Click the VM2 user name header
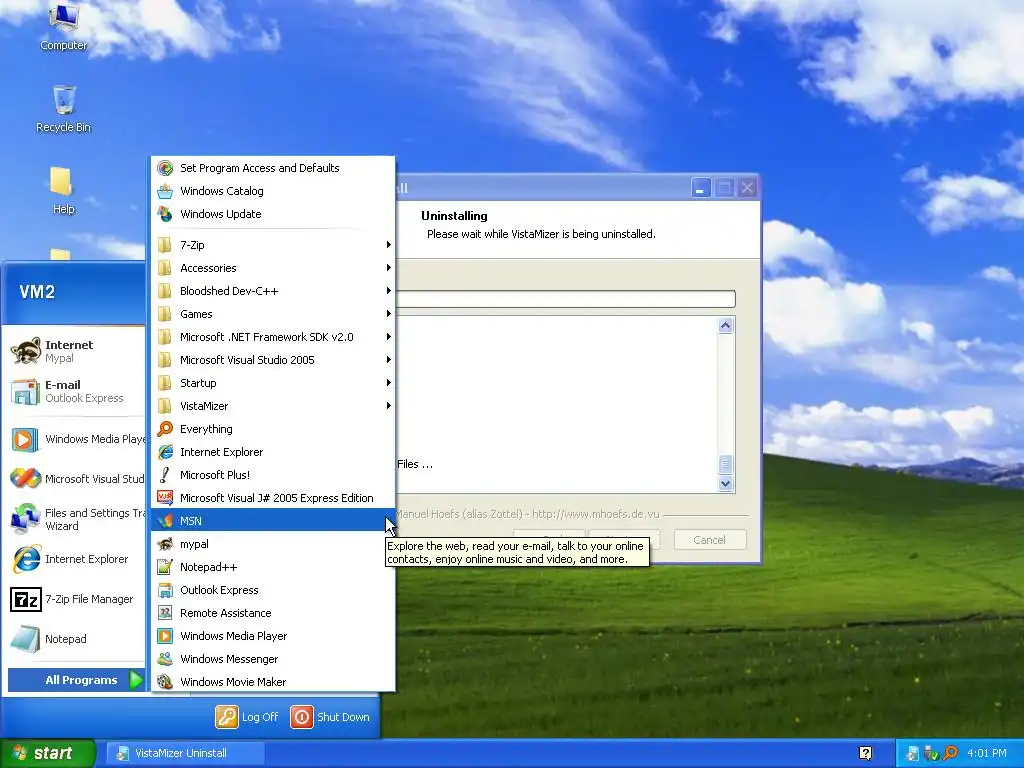Viewport: 1024px width, 768px height. point(37,292)
